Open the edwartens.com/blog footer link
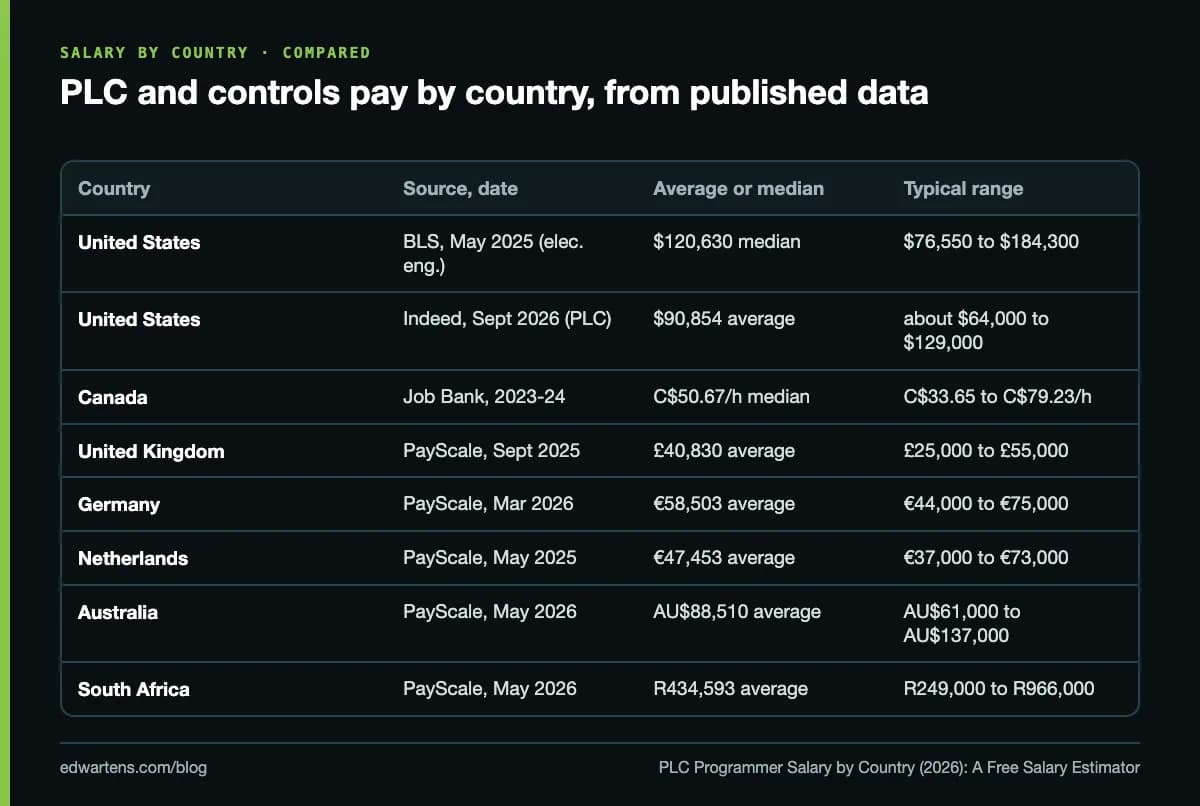1200x806 pixels. 133,768
